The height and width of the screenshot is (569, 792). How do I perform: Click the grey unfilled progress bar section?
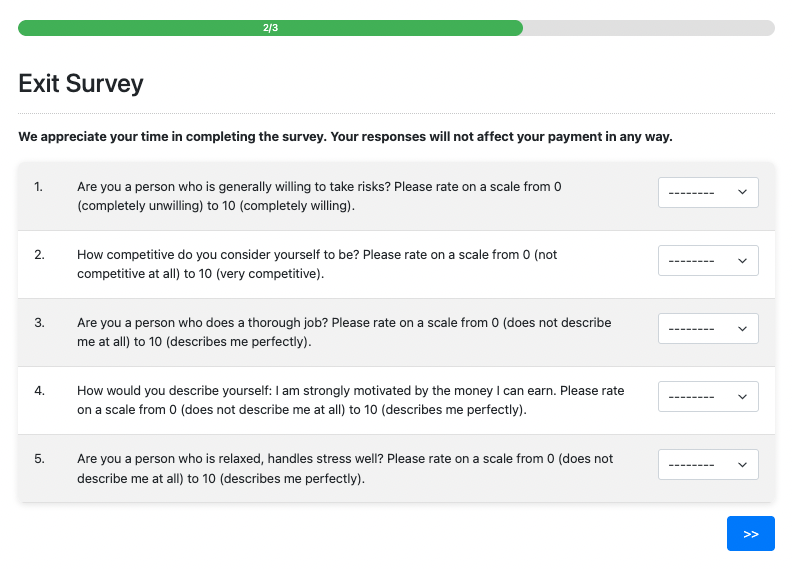[x=648, y=28]
